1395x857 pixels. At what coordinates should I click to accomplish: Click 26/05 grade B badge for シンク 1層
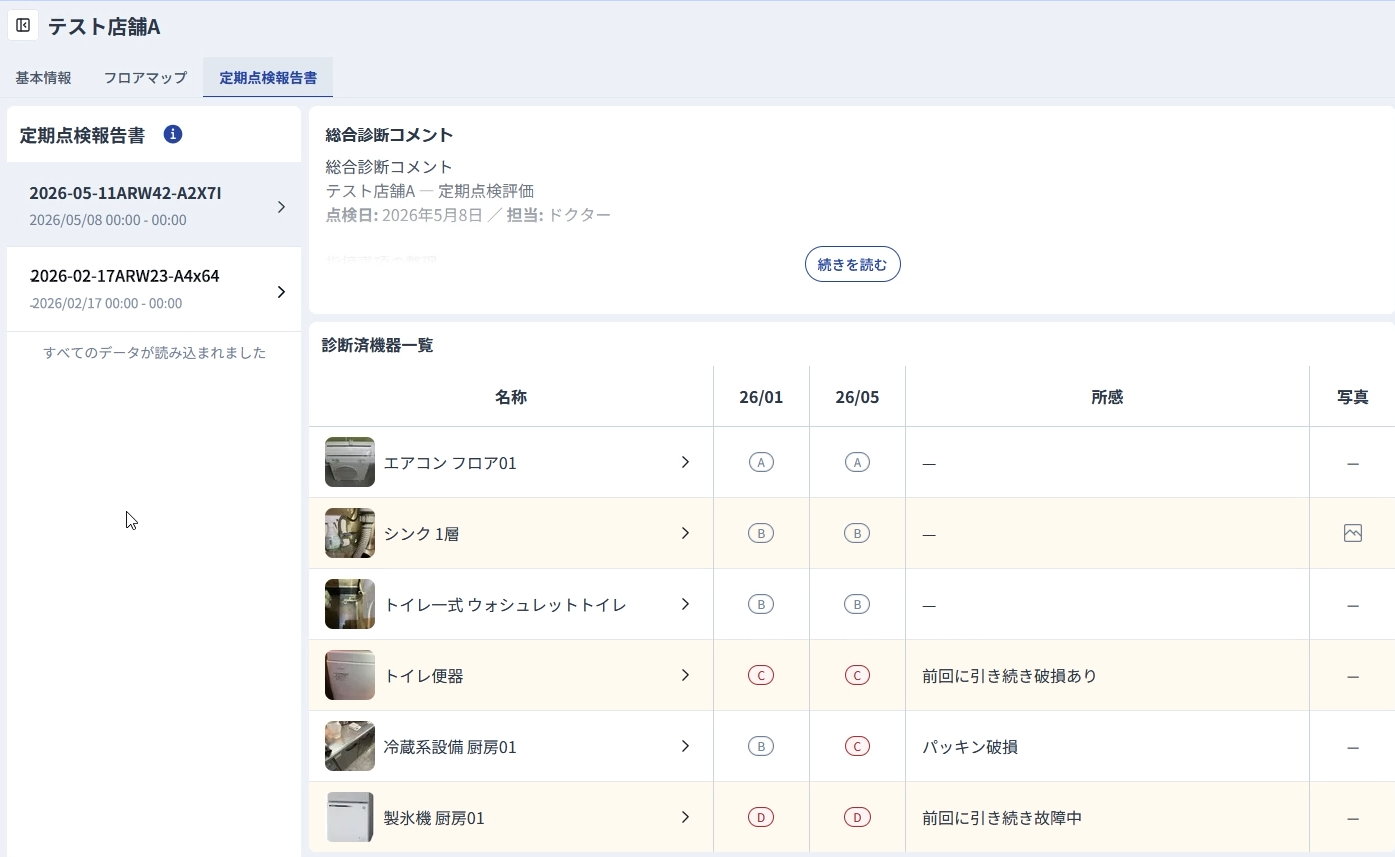click(857, 533)
